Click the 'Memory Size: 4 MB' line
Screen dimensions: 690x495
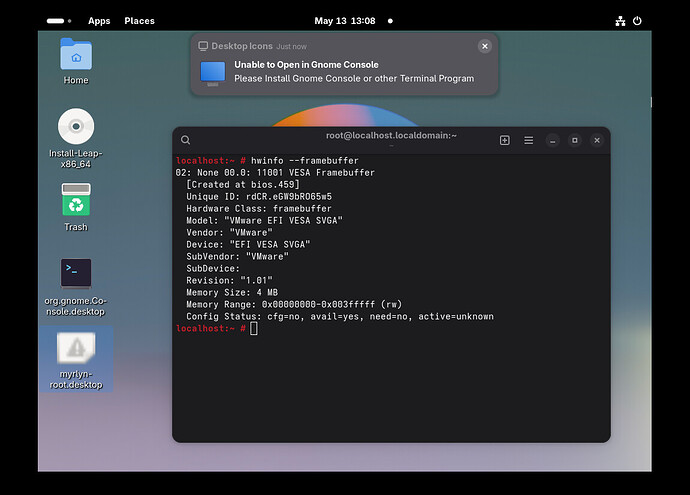(232, 293)
